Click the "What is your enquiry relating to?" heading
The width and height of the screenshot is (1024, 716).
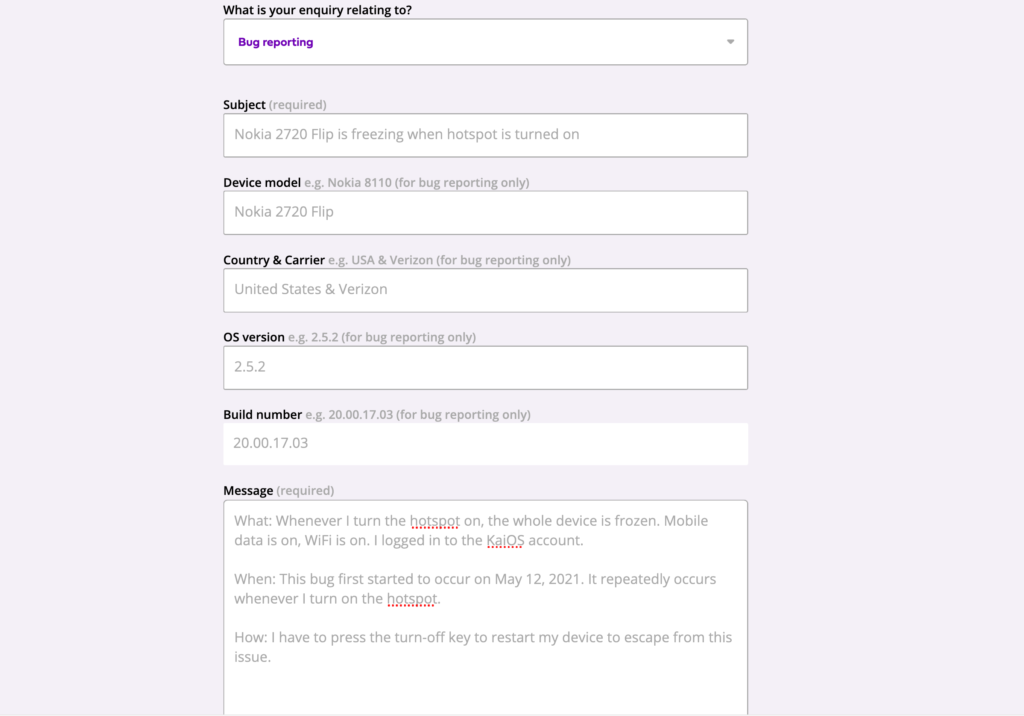point(317,10)
